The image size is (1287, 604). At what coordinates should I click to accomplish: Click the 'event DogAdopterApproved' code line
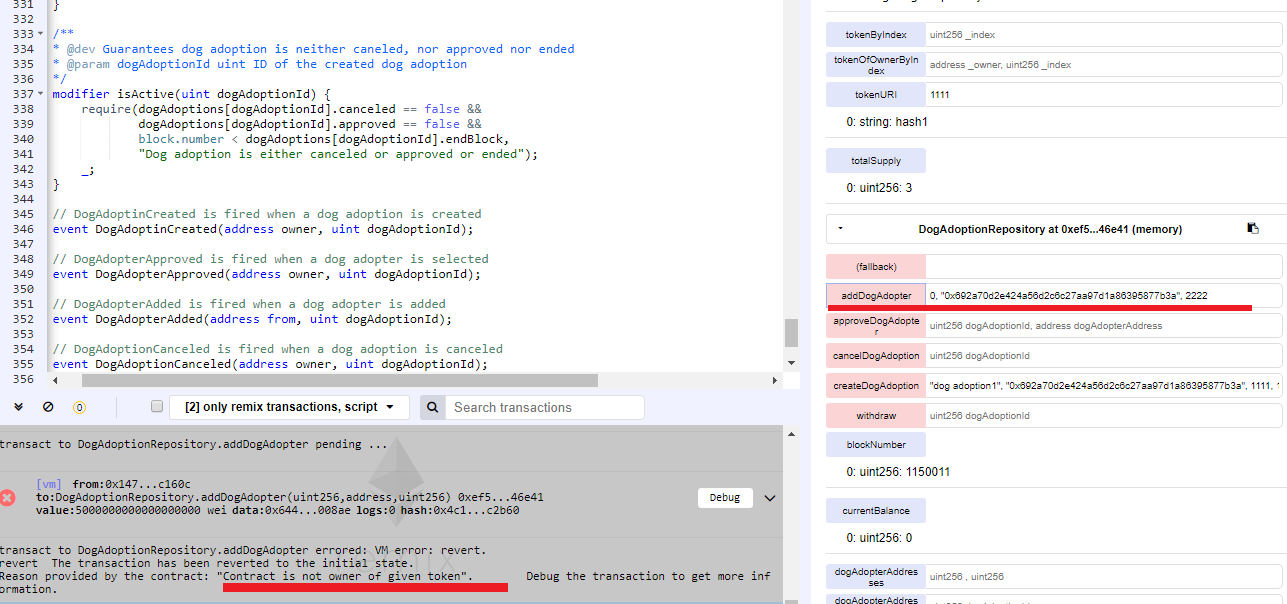pos(267,274)
